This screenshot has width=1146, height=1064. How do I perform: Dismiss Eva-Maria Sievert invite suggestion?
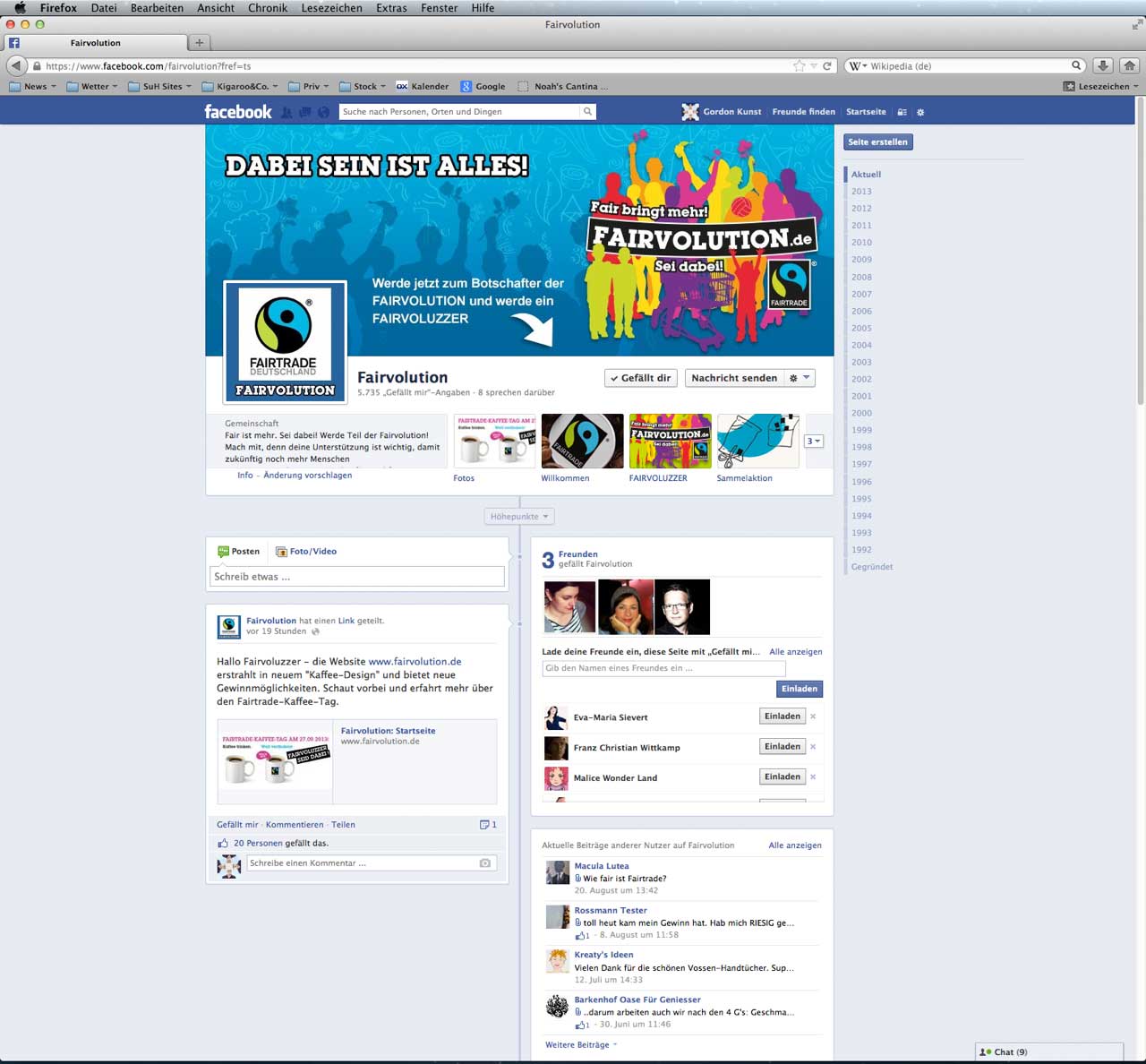click(813, 716)
